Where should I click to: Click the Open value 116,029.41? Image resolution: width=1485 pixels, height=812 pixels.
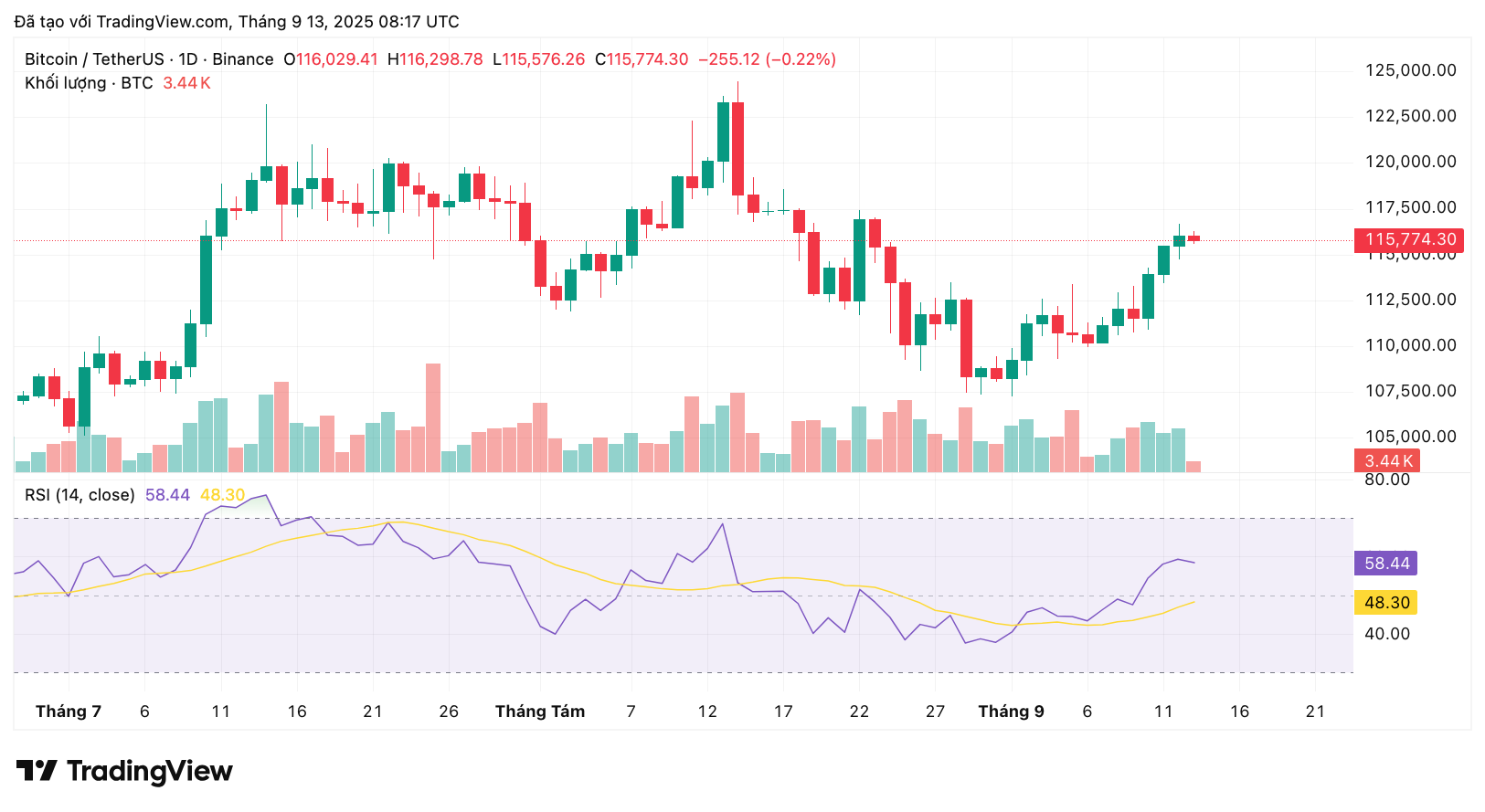coord(336,59)
